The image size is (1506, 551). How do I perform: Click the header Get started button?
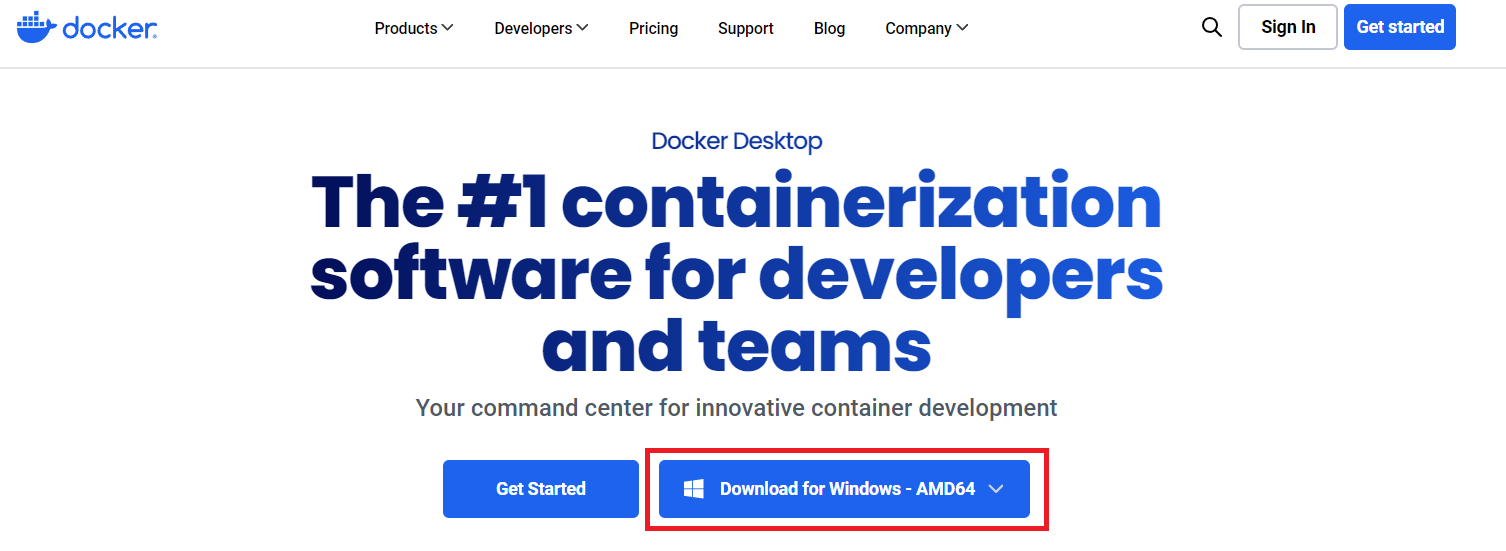tap(1400, 27)
